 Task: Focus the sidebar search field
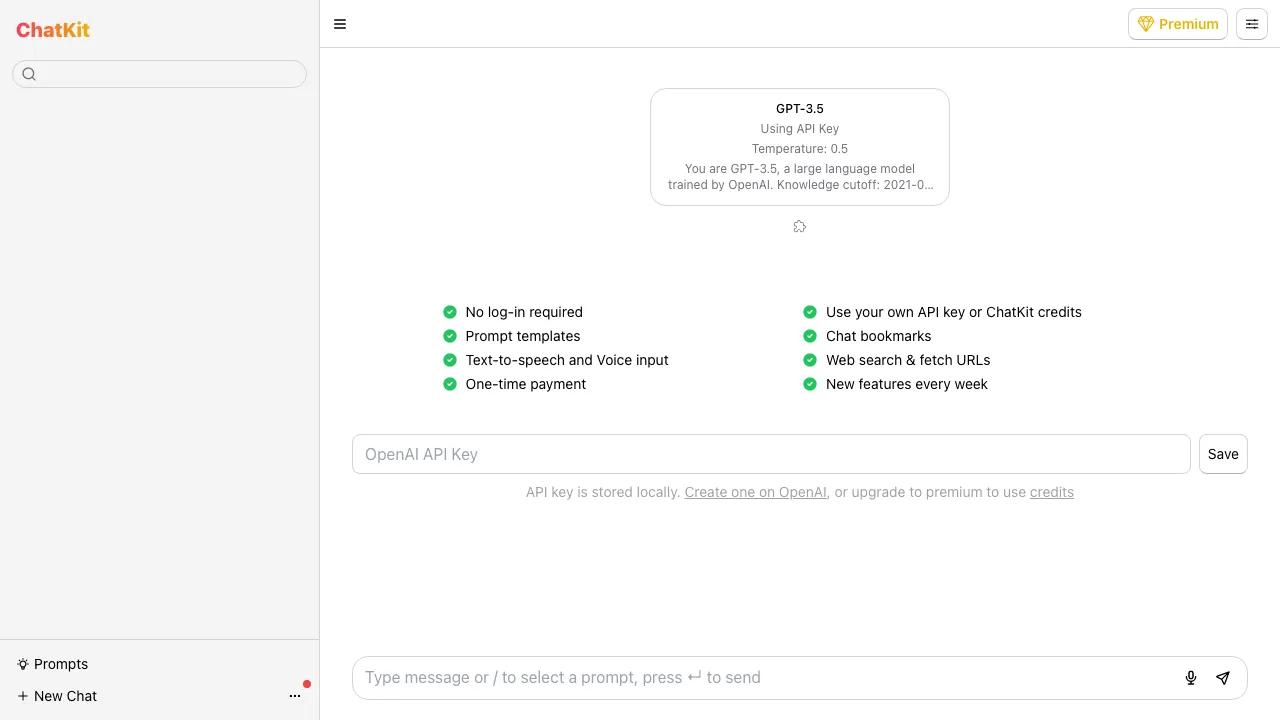pyautogui.click(x=170, y=74)
